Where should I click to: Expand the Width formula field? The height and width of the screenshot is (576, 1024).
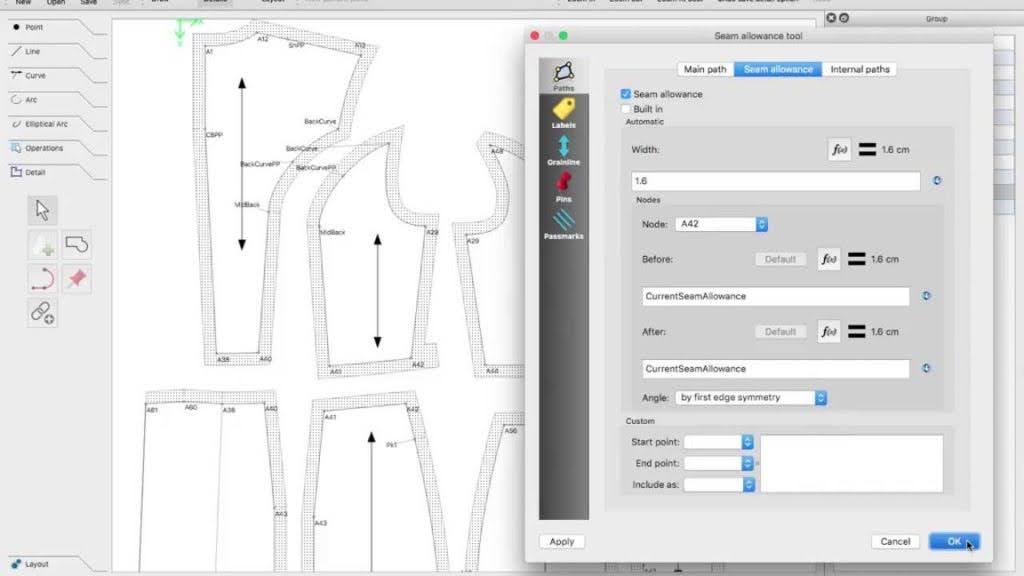coord(937,181)
